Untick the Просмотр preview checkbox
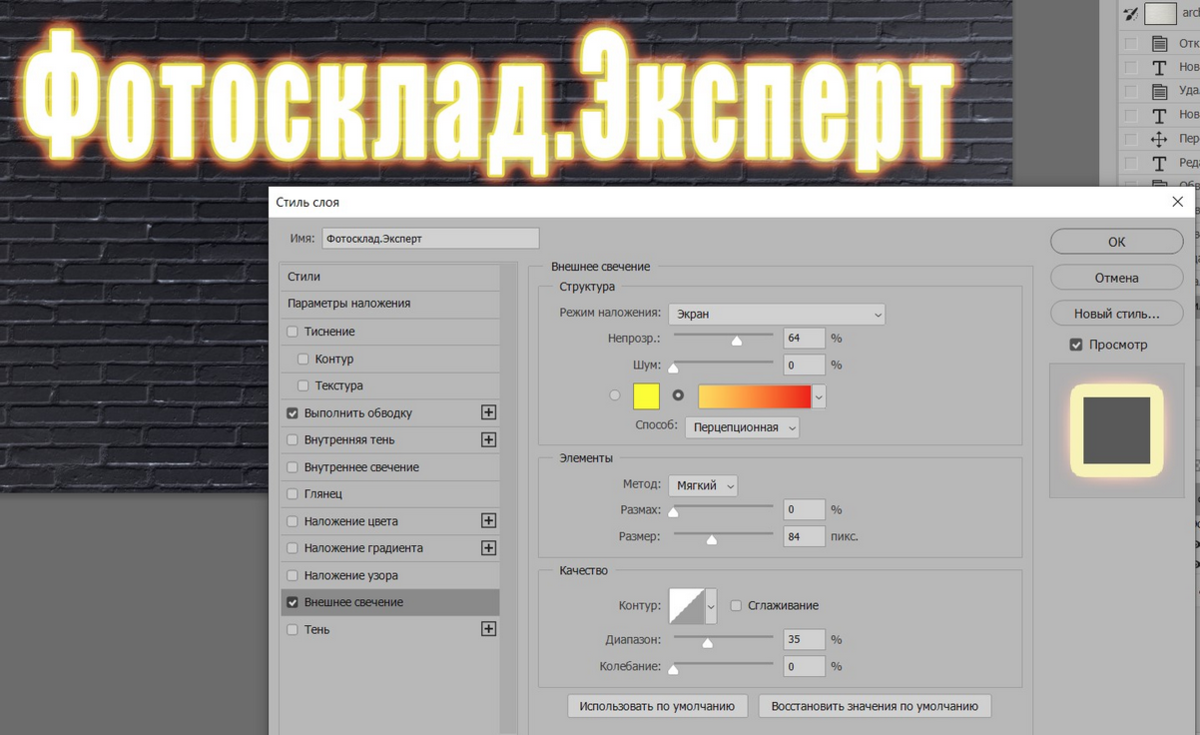 click(x=1076, y=344)
